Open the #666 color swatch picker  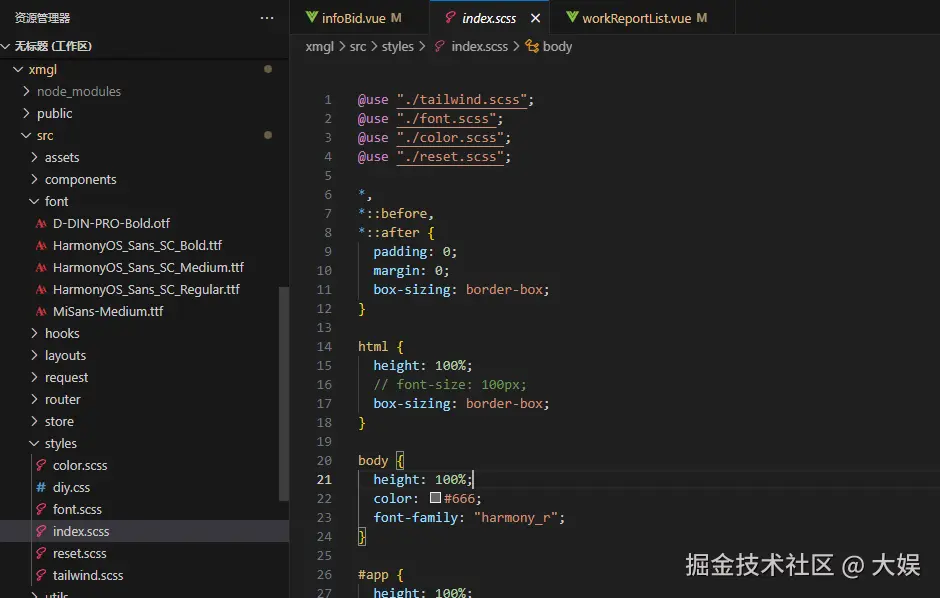pyautogui.click(x=435, y=498)
